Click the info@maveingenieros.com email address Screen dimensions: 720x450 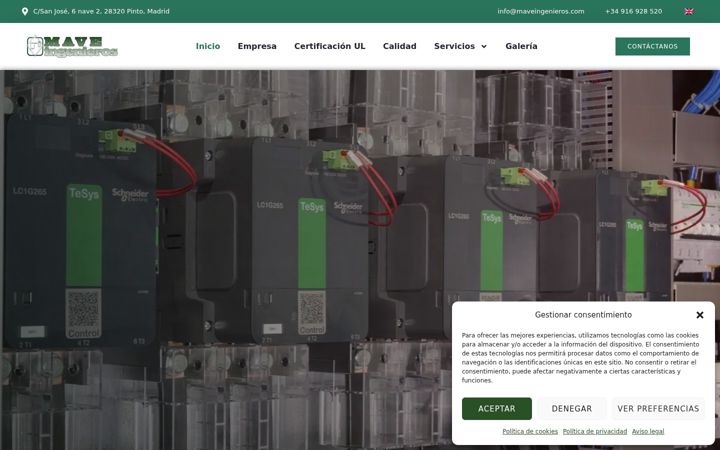541,11
